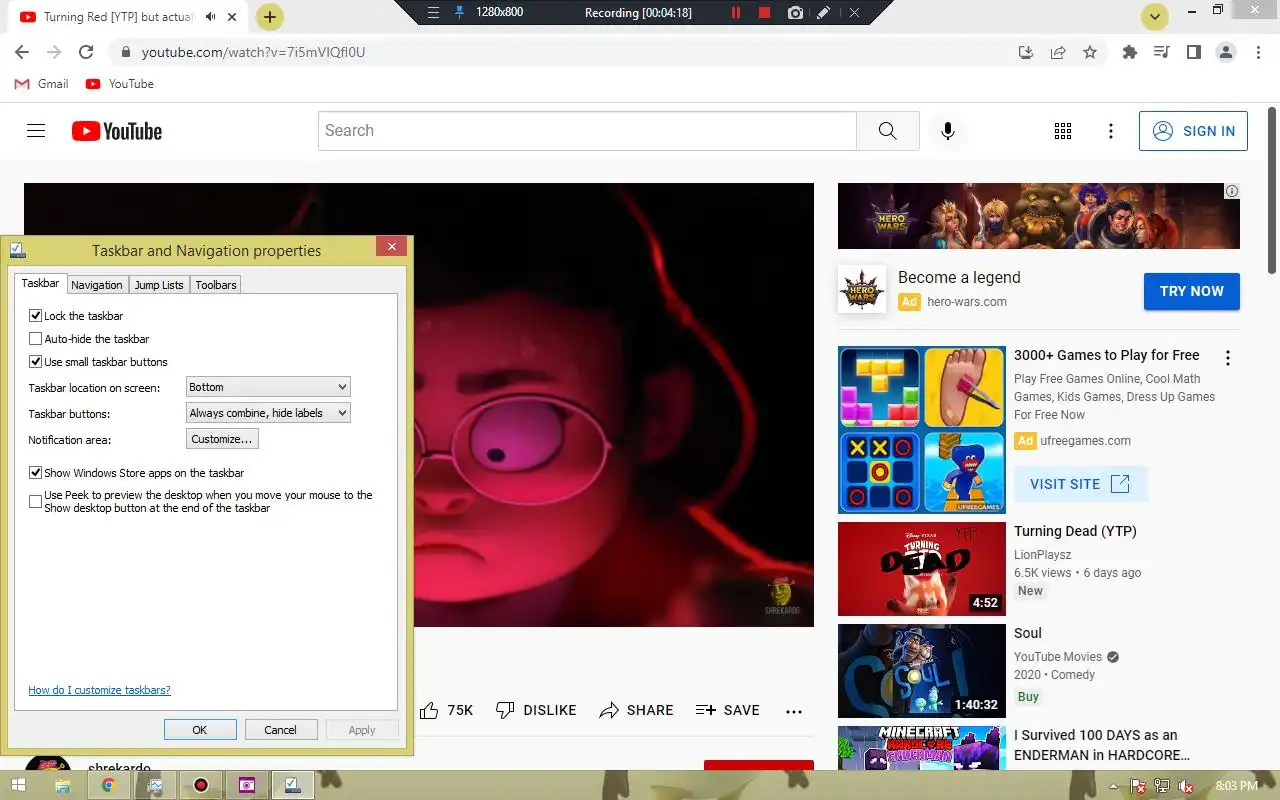This screenshot has height=800, width=1280.
Task: Click the volume icon in system tray
Action: click(x=1185, y=786)
